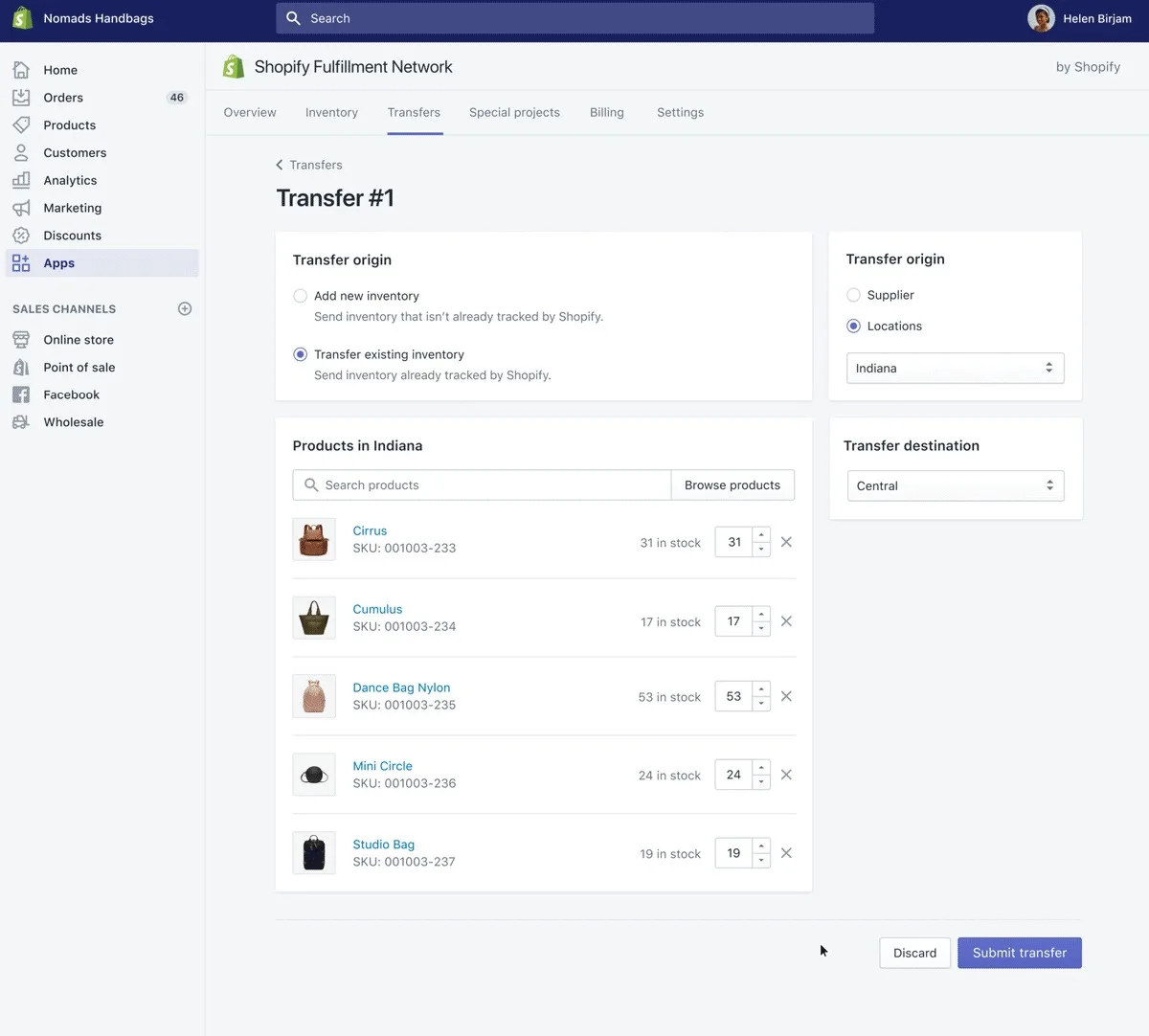Open the Dance Bag Nylon product link
This screenshot has width=1149, height=1036.
[x=401, y=687]
